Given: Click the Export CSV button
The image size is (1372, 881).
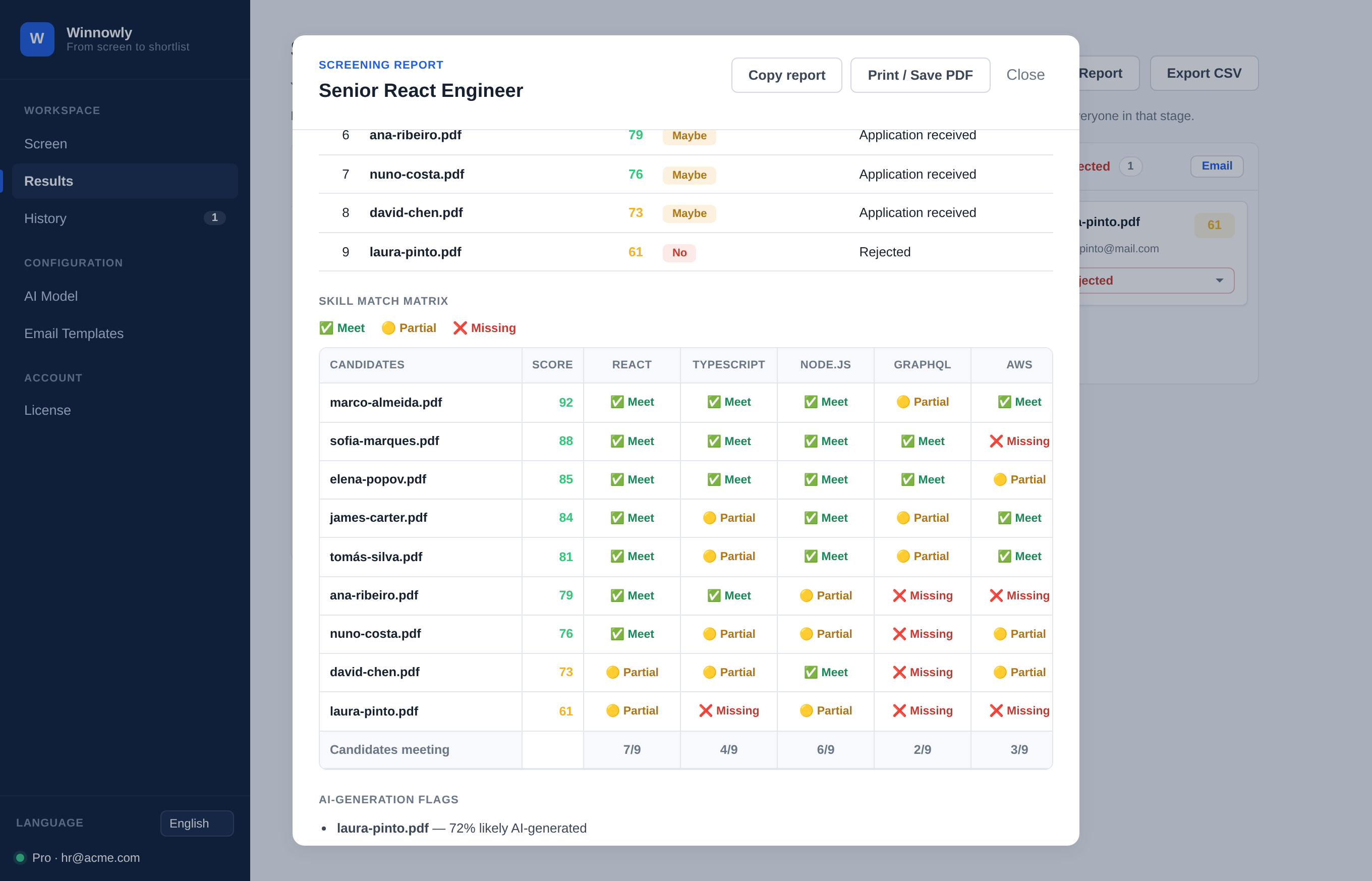Looking at the screenshot, I should tap(1204, 73).
